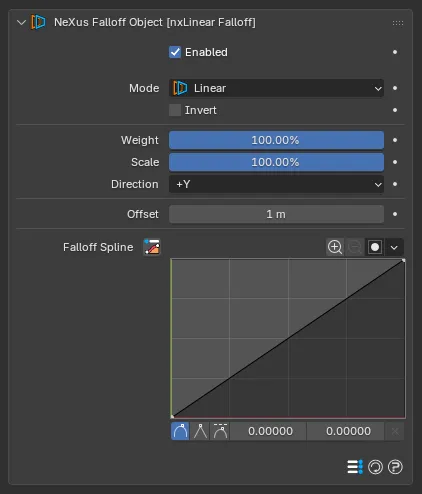Image resolution: width=422 pixels, height=494 pixels.
Task: Open the presets list icon at bottom
Action: 355,467
